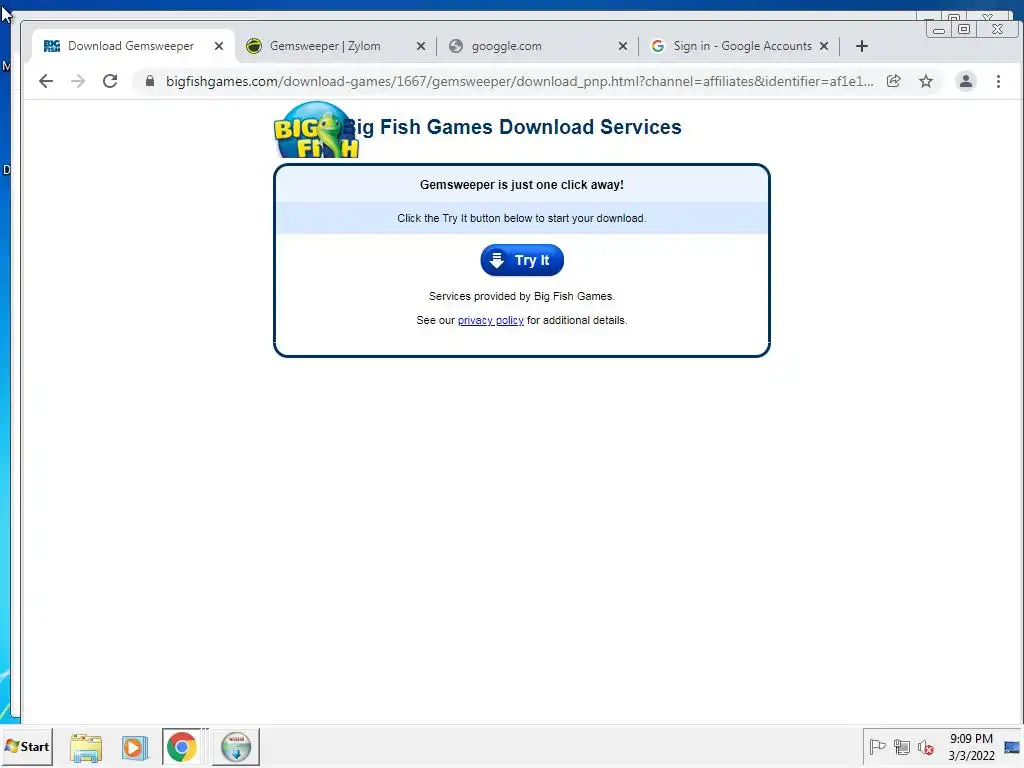Screen dimensions: 1024x768
Task: Open the privacy policy link
Action: (490, 320)
